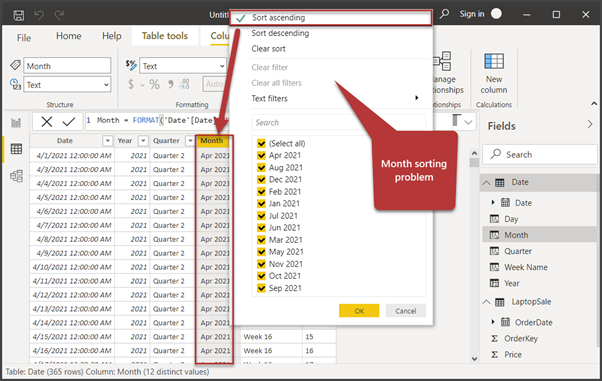Image resolution: width=602 pixels, height=381 pixels.
Task: Uncheck the Dec 2021 checkbox
Action: pyautogui.click(x=261, y=179)
